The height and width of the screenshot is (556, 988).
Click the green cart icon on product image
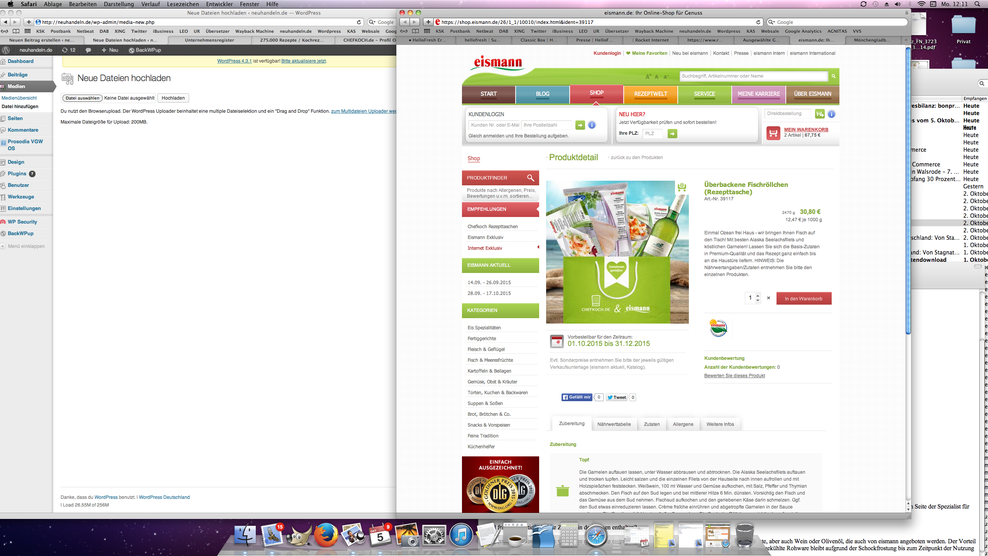[681, 187]
